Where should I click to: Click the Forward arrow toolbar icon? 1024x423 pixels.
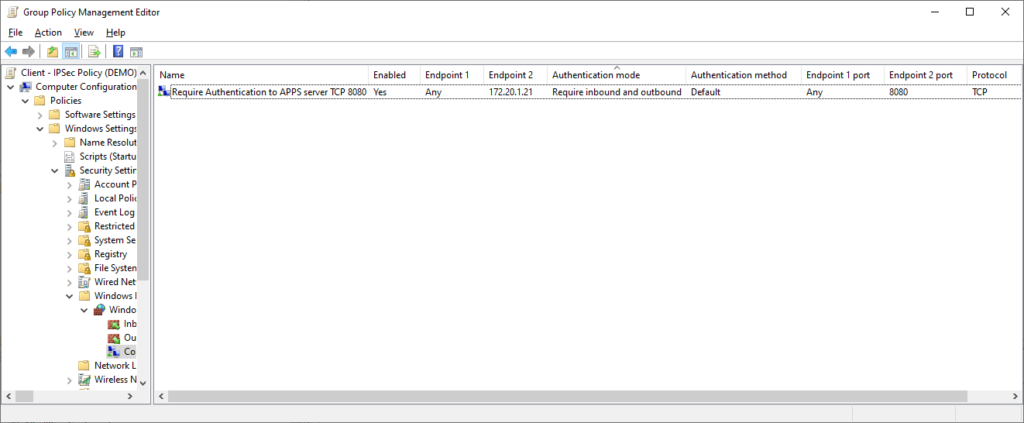28,52
